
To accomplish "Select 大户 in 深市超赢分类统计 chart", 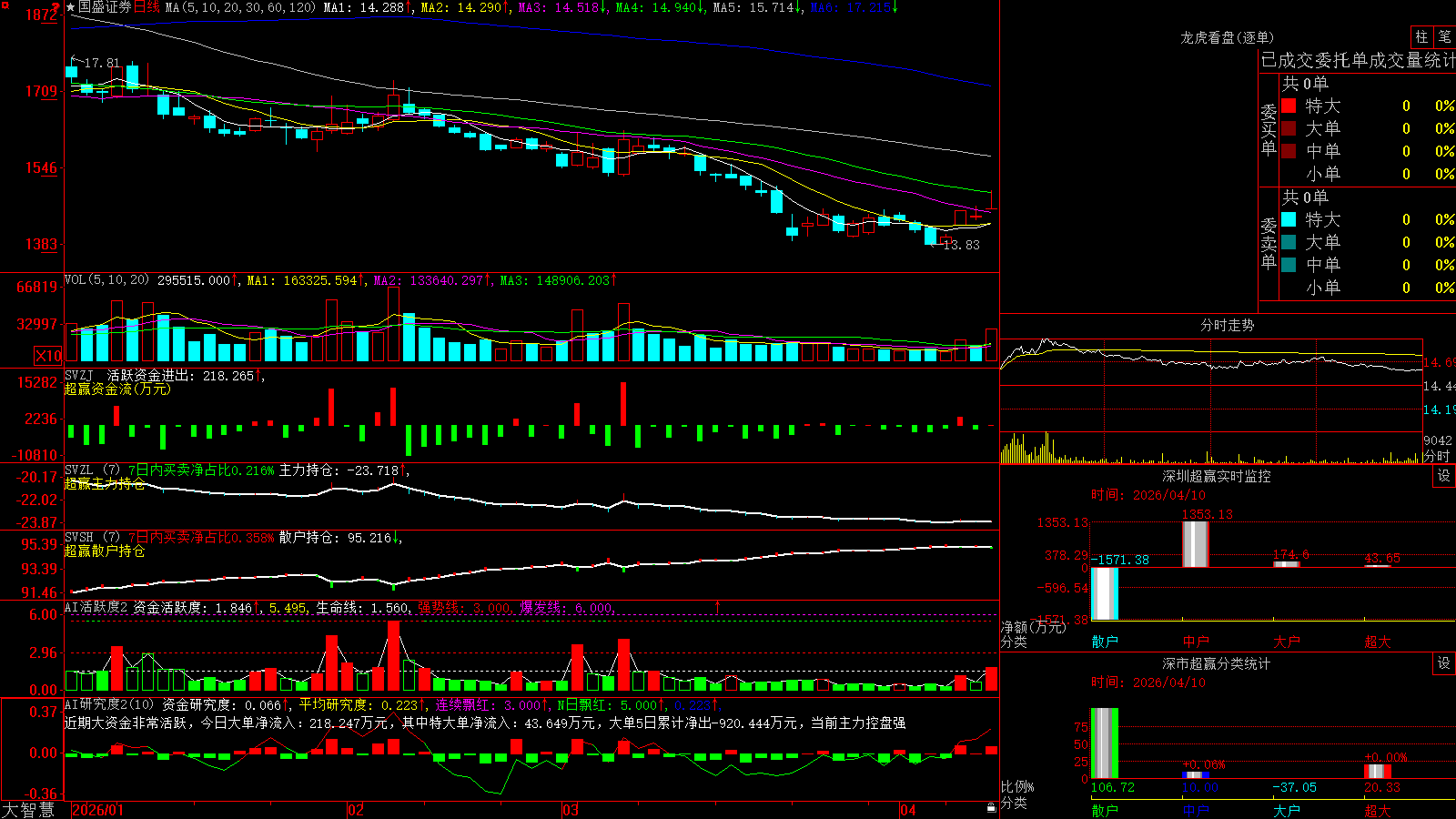I will pyautogui.click(x=1287, y=810).
